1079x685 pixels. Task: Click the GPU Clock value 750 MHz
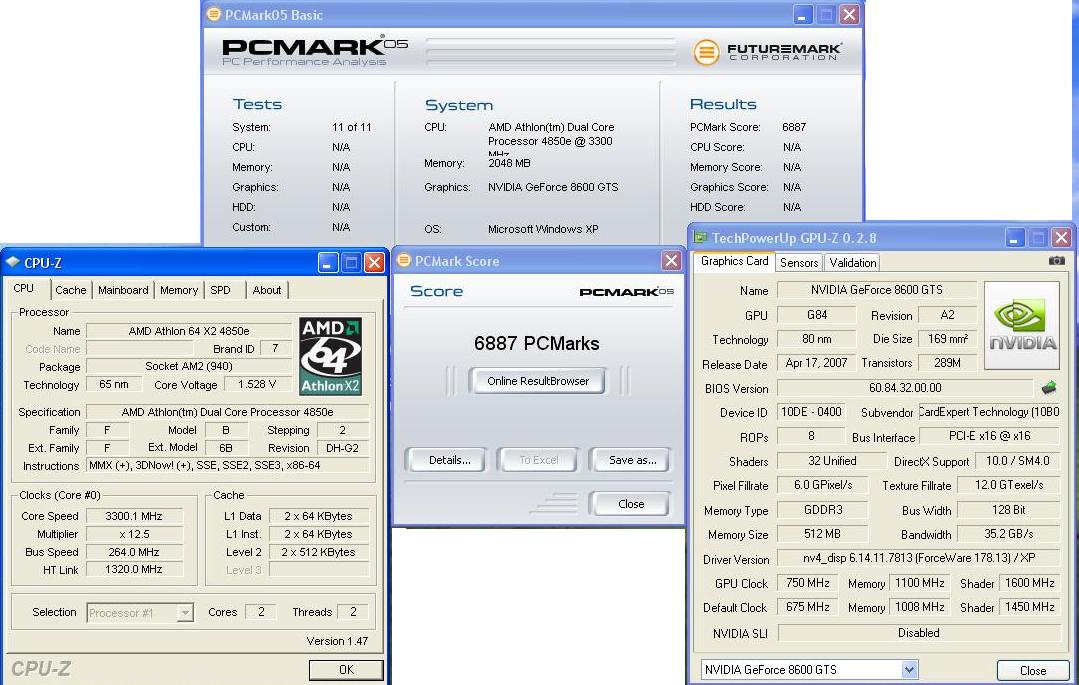[x=807, y=582]
